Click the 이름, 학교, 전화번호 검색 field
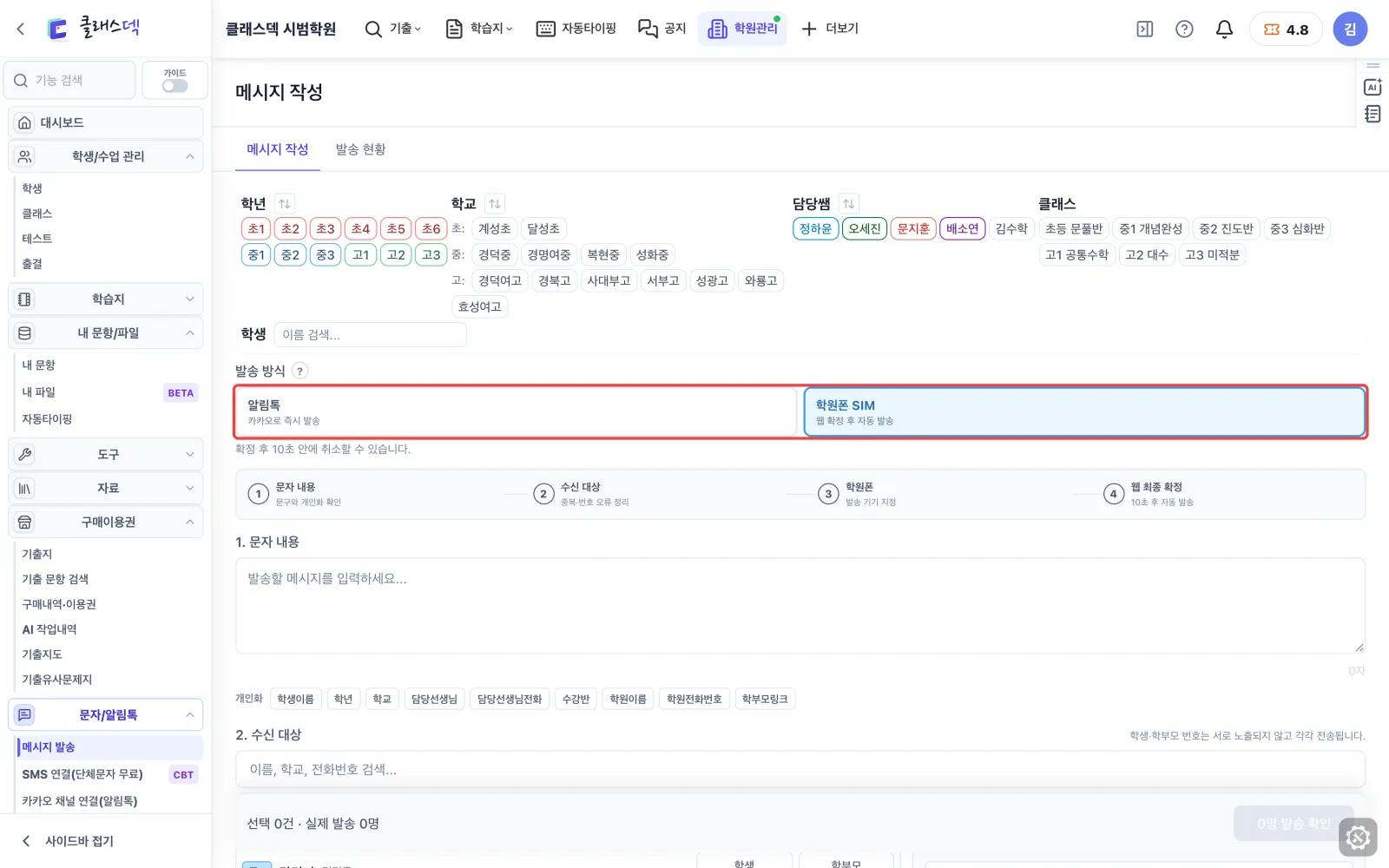 click(800, 770)
